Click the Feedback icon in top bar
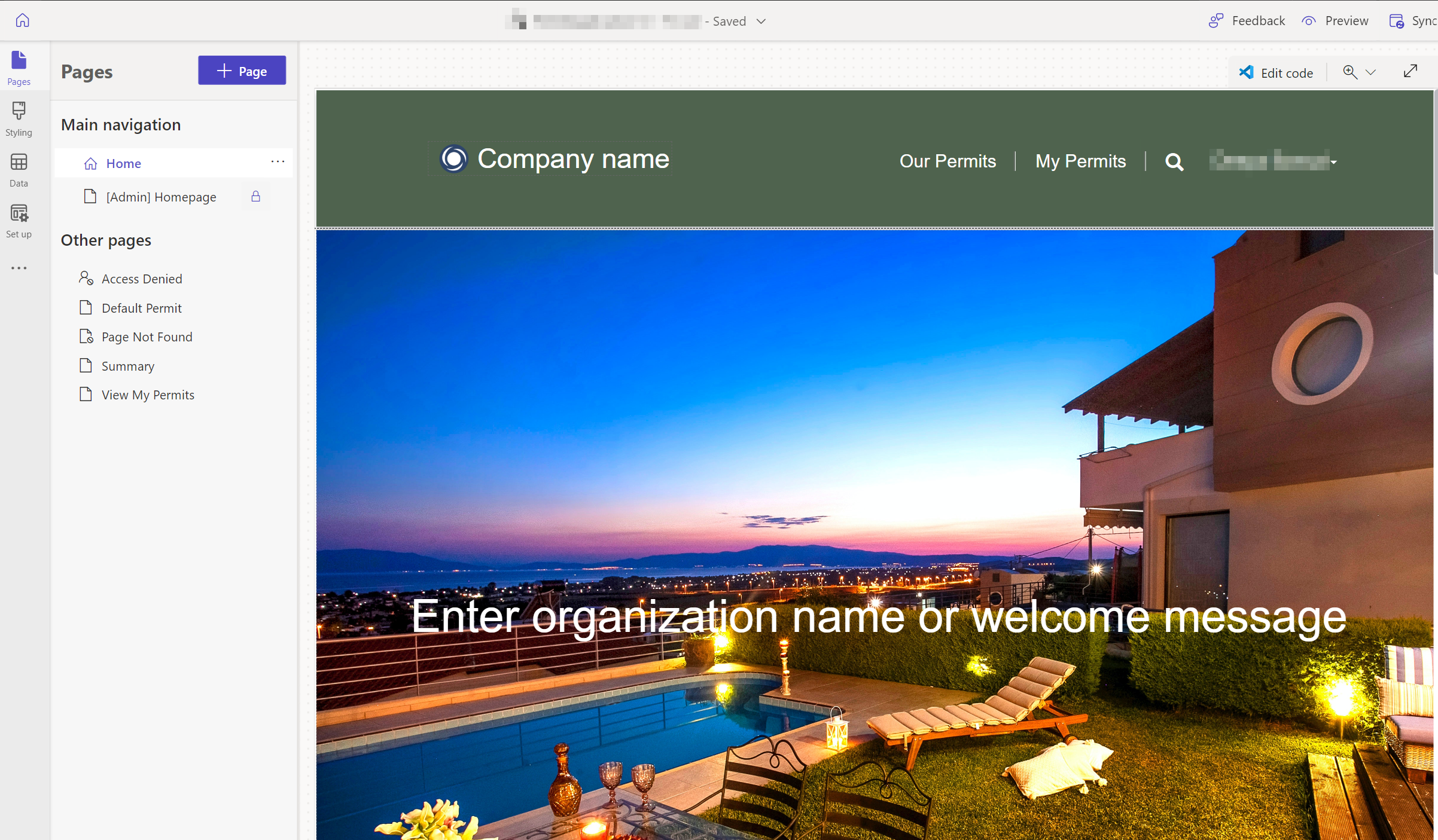The width and height of the screenshot is (1438, 840). click(x=1215, y=20)
